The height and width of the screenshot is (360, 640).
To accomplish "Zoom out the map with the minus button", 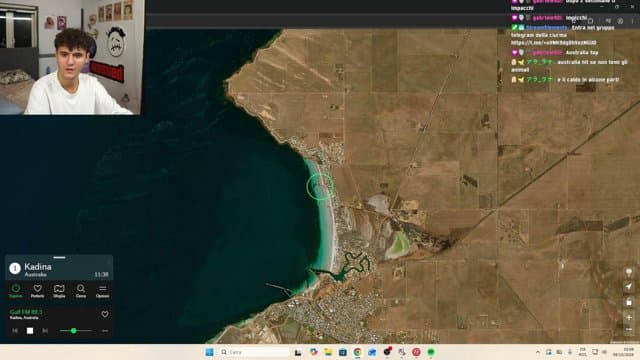I will click(x=629, y=329).
